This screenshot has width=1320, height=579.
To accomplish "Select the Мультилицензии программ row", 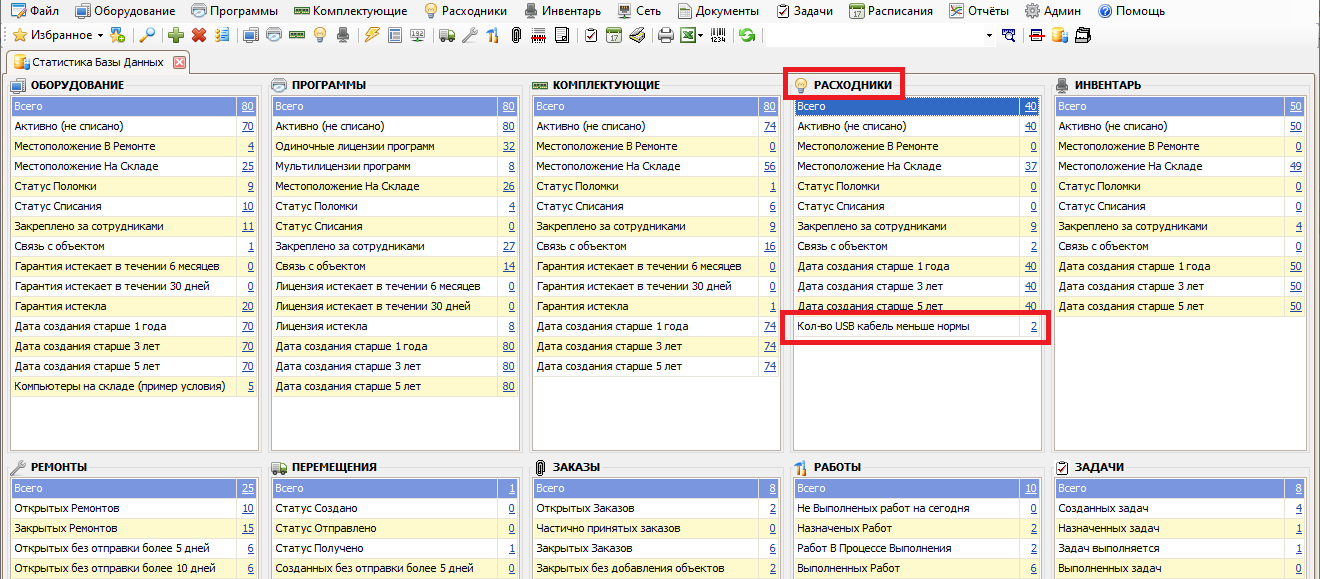I will [x=395, y=166].
